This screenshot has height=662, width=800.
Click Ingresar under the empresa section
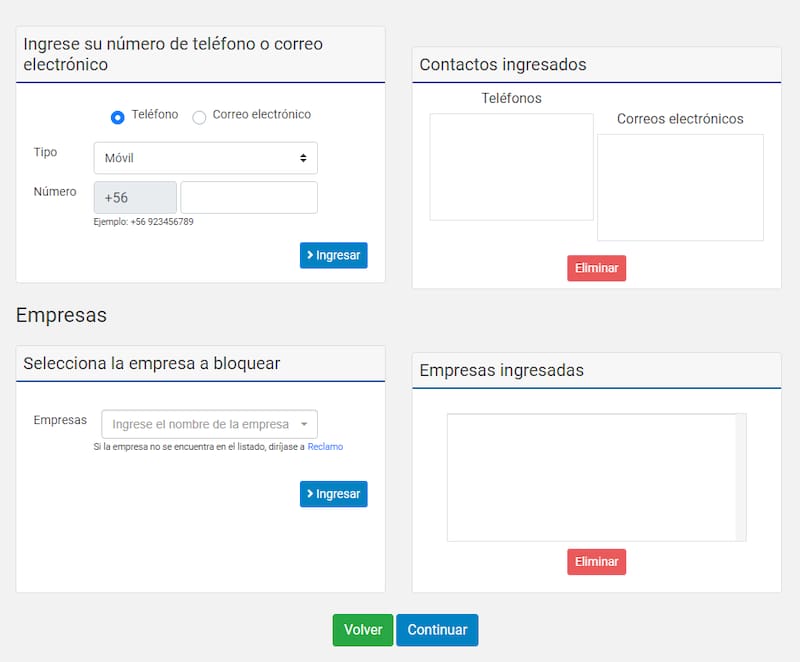pos(334,494)
